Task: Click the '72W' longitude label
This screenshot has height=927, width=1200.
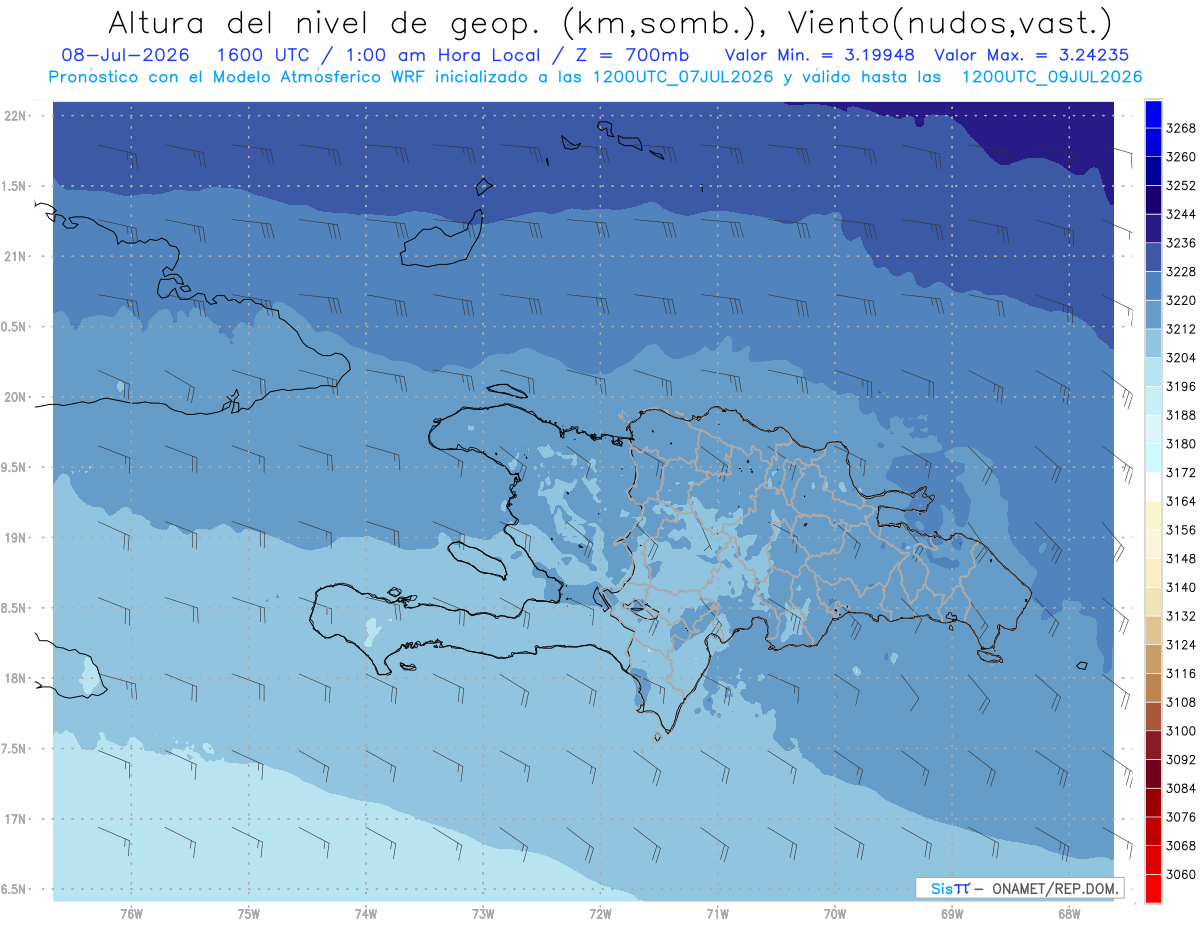Action: click(x=600, y=914)
